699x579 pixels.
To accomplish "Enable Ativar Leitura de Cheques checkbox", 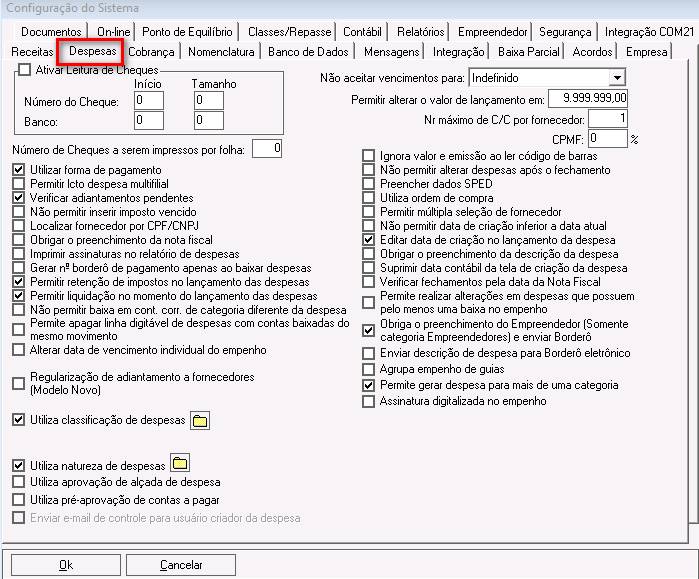I will (x=25, y=70).
